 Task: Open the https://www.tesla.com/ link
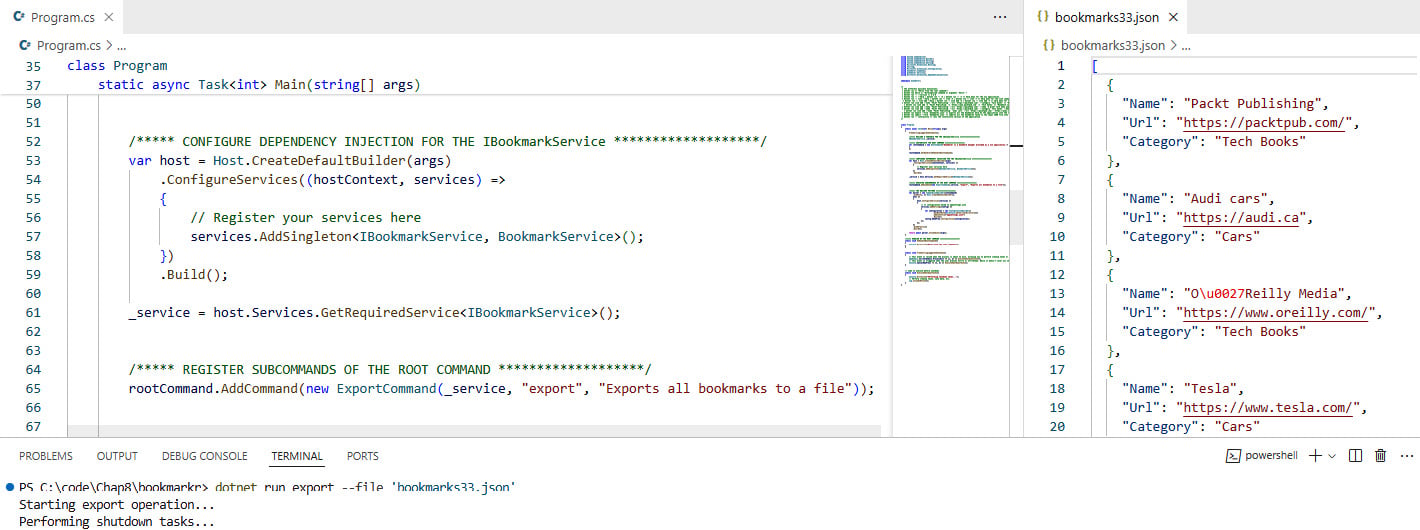click(x=1268, y=407)
